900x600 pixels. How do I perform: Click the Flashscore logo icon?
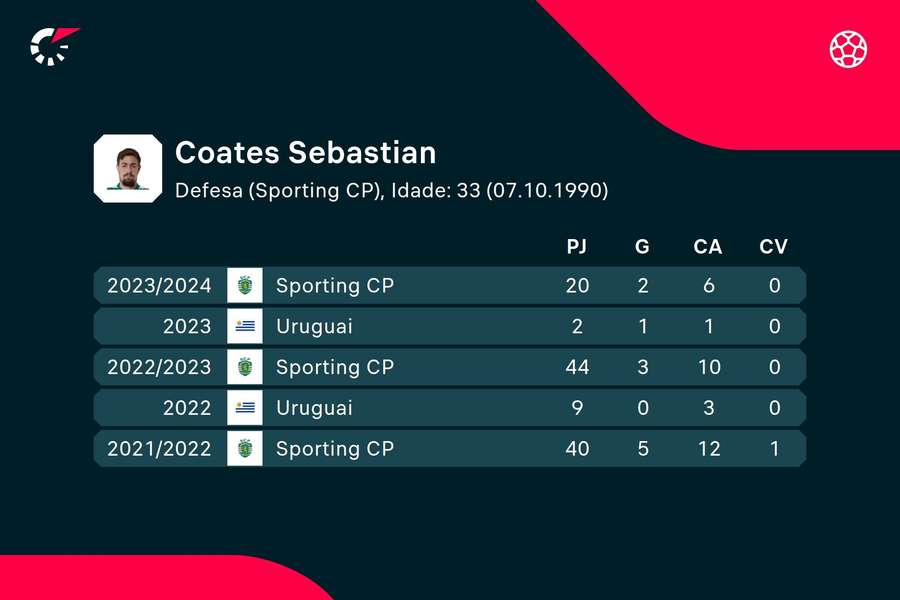(x=53, y=46)
